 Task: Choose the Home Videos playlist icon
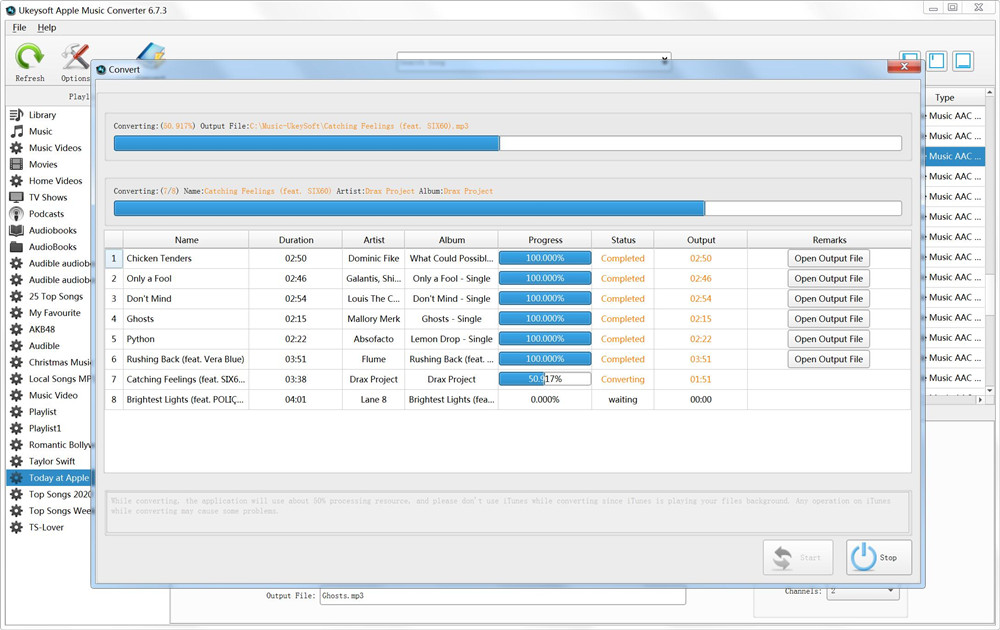tap(17, 181)
